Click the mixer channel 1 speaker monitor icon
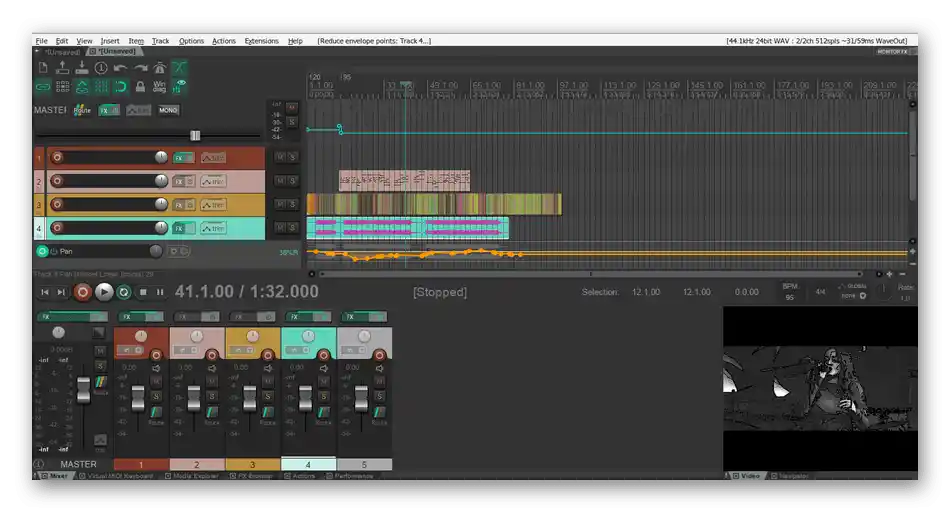This screenshot has height=512, width=950. click(x=156, y=368)
